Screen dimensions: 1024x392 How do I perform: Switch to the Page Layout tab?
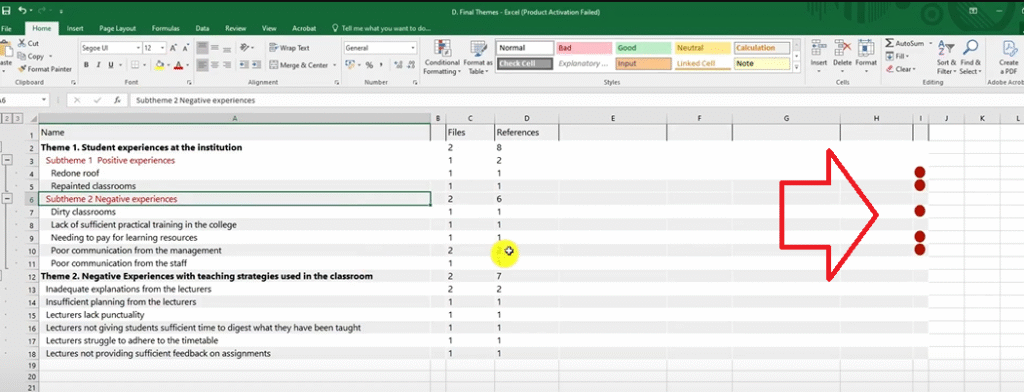(x=118, y=29)
